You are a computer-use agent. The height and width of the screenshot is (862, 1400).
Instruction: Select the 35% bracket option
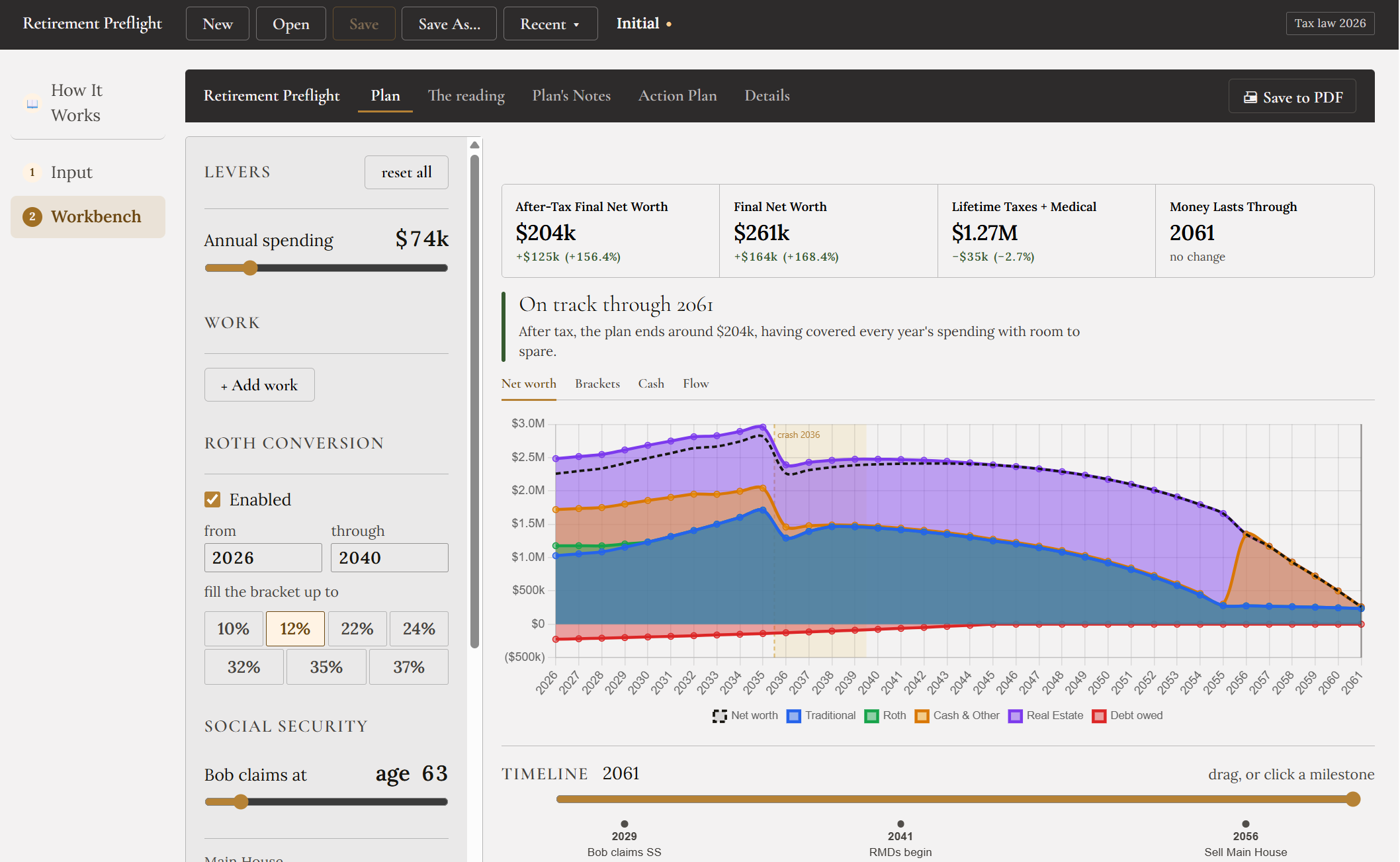click(x=326, y=667)
